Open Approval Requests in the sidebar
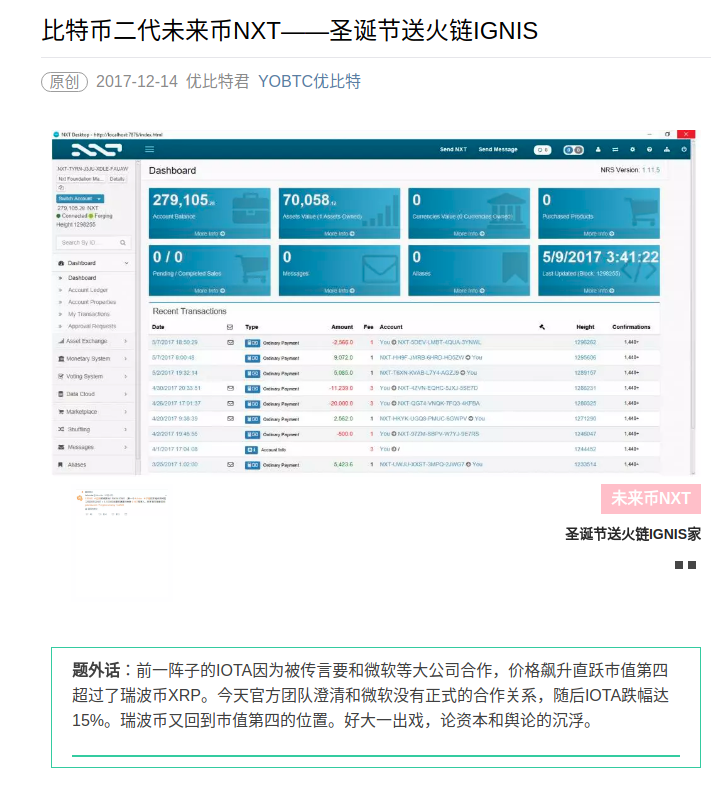This screenshot has width=711, height=799. click(92, 326)
